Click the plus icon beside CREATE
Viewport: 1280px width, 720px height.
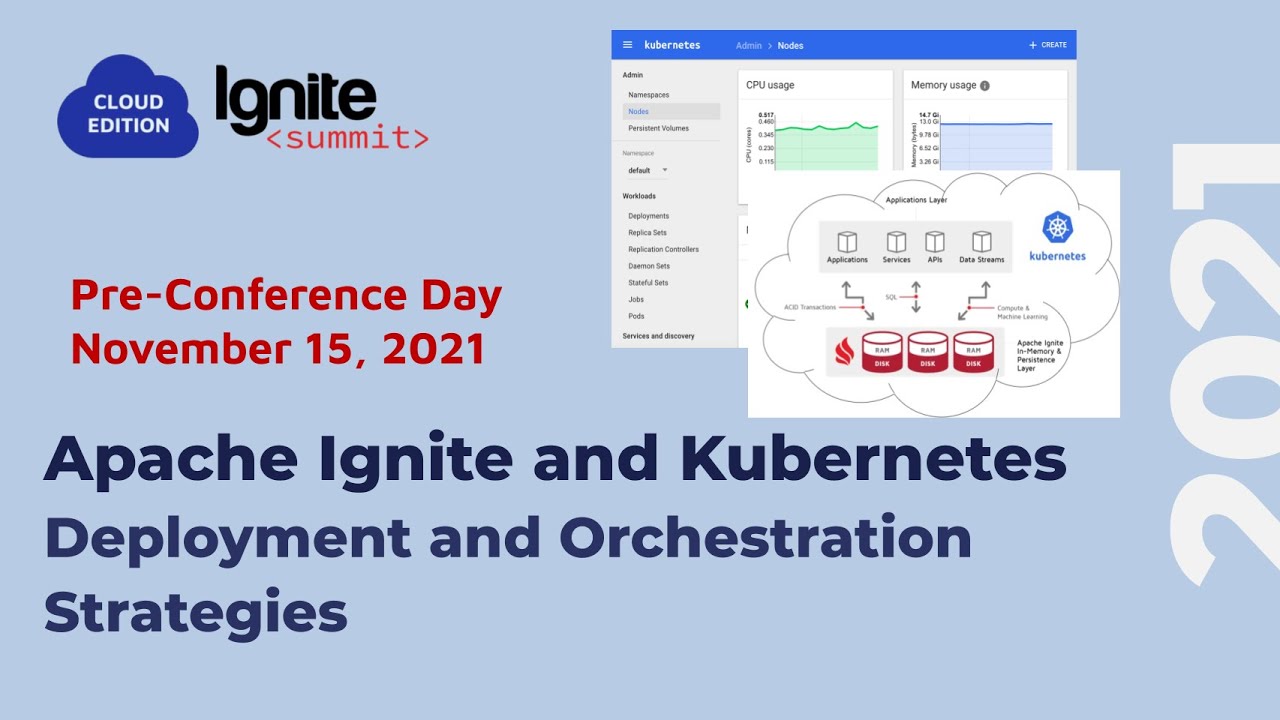1033,45
